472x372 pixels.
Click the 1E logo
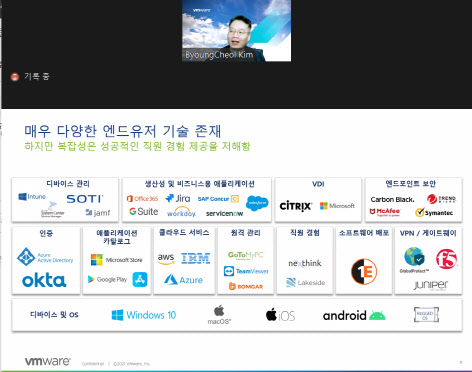[x=364, y=272]
